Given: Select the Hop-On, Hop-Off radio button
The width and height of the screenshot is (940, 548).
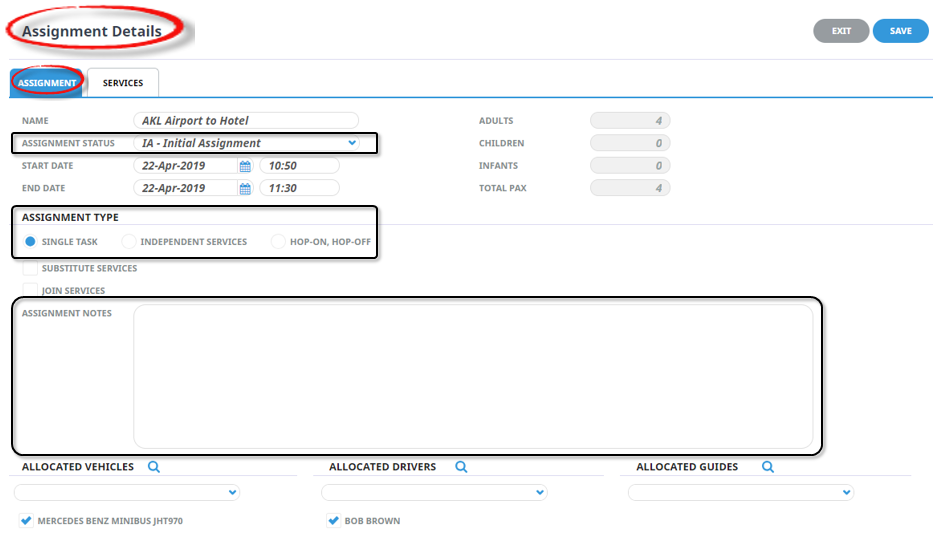Looking at the screenshot, I should click(278, 242).
